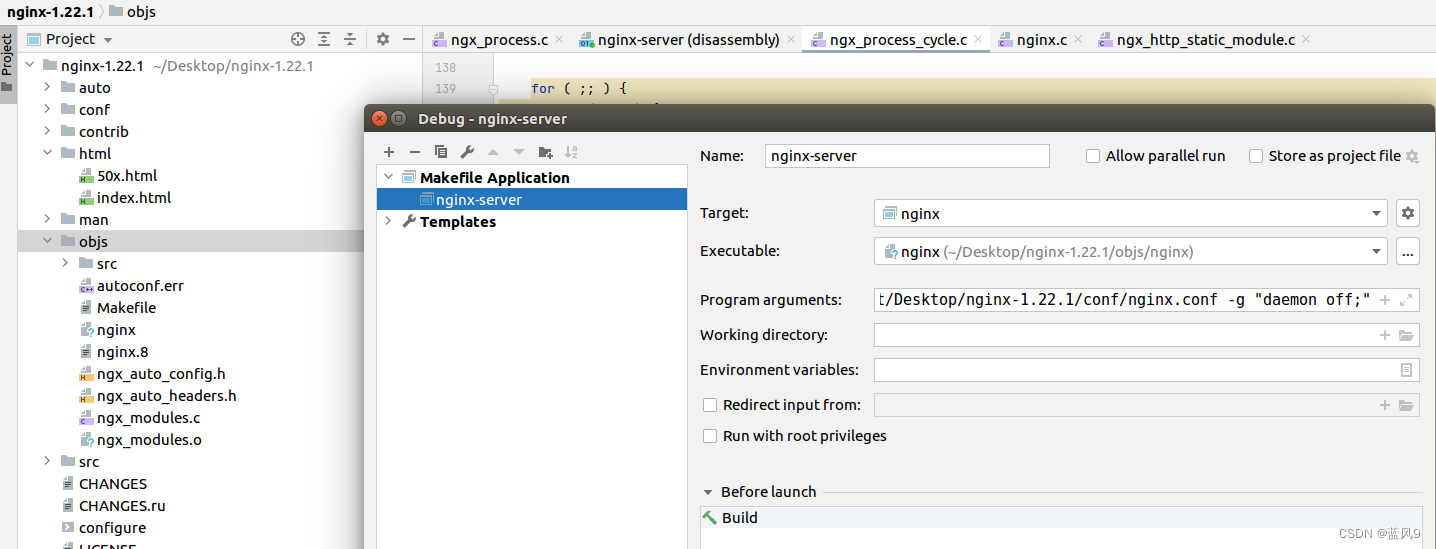Create new configuration folder icon
This screenshot has width=1436, height=549.
[x=545, y=152]
